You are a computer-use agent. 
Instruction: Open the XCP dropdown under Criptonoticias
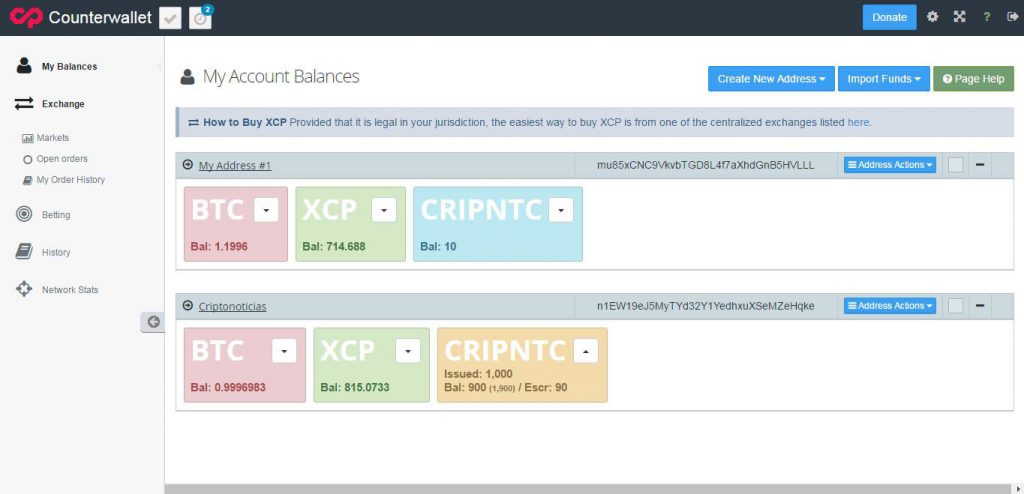[408, 351]
